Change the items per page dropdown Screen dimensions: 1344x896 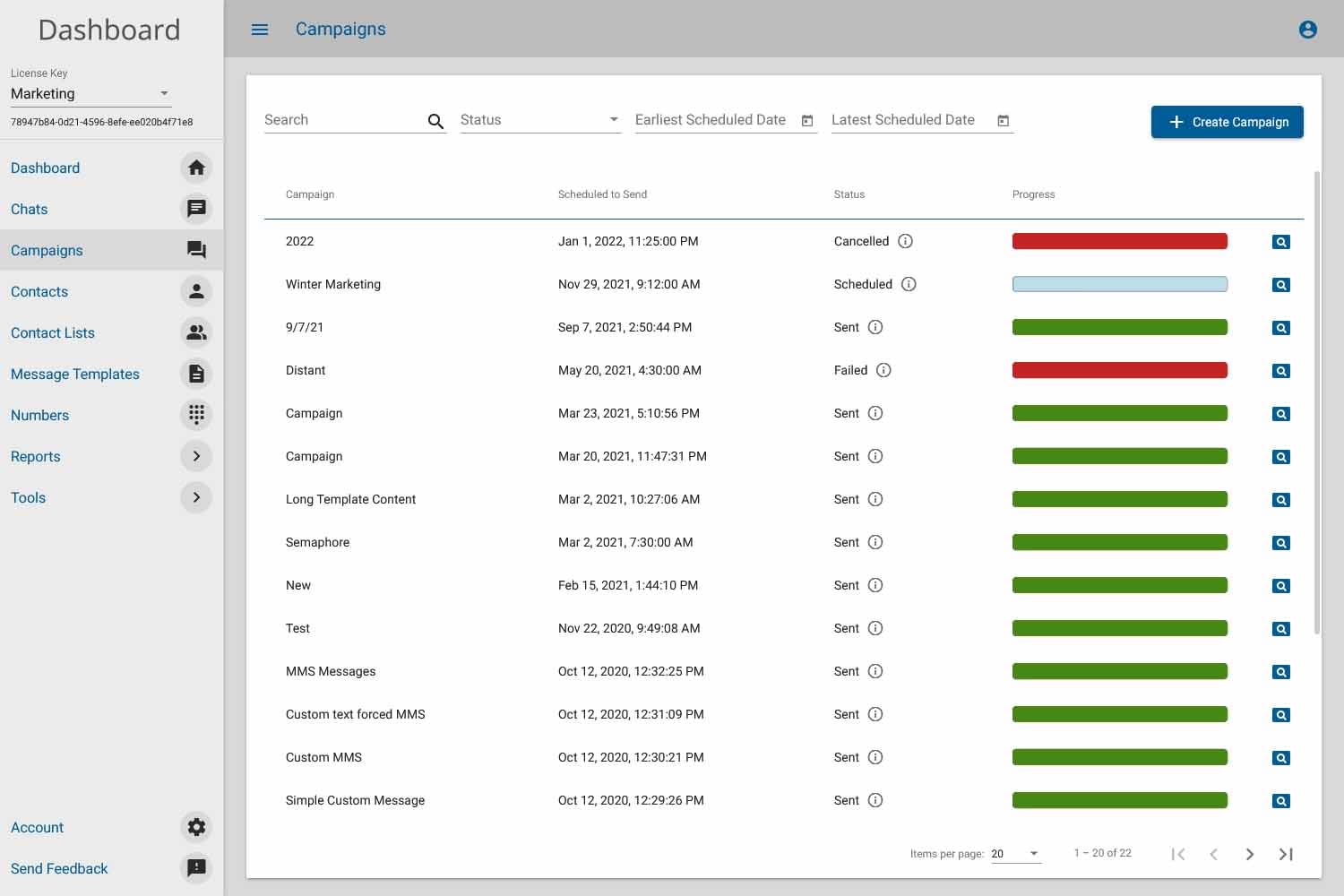pos(1015,854)
